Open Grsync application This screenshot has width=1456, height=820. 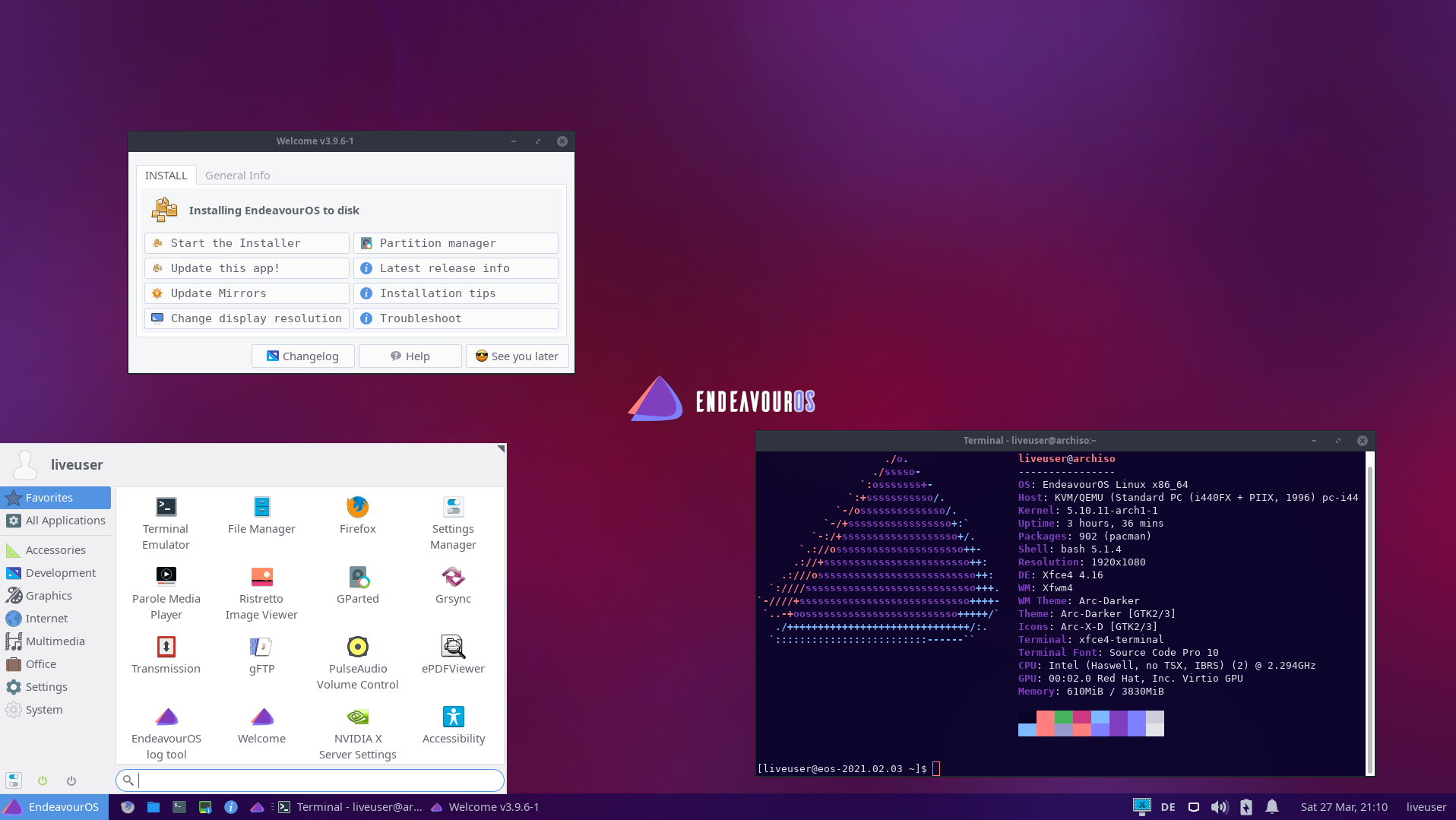click(x=453, y=586)
